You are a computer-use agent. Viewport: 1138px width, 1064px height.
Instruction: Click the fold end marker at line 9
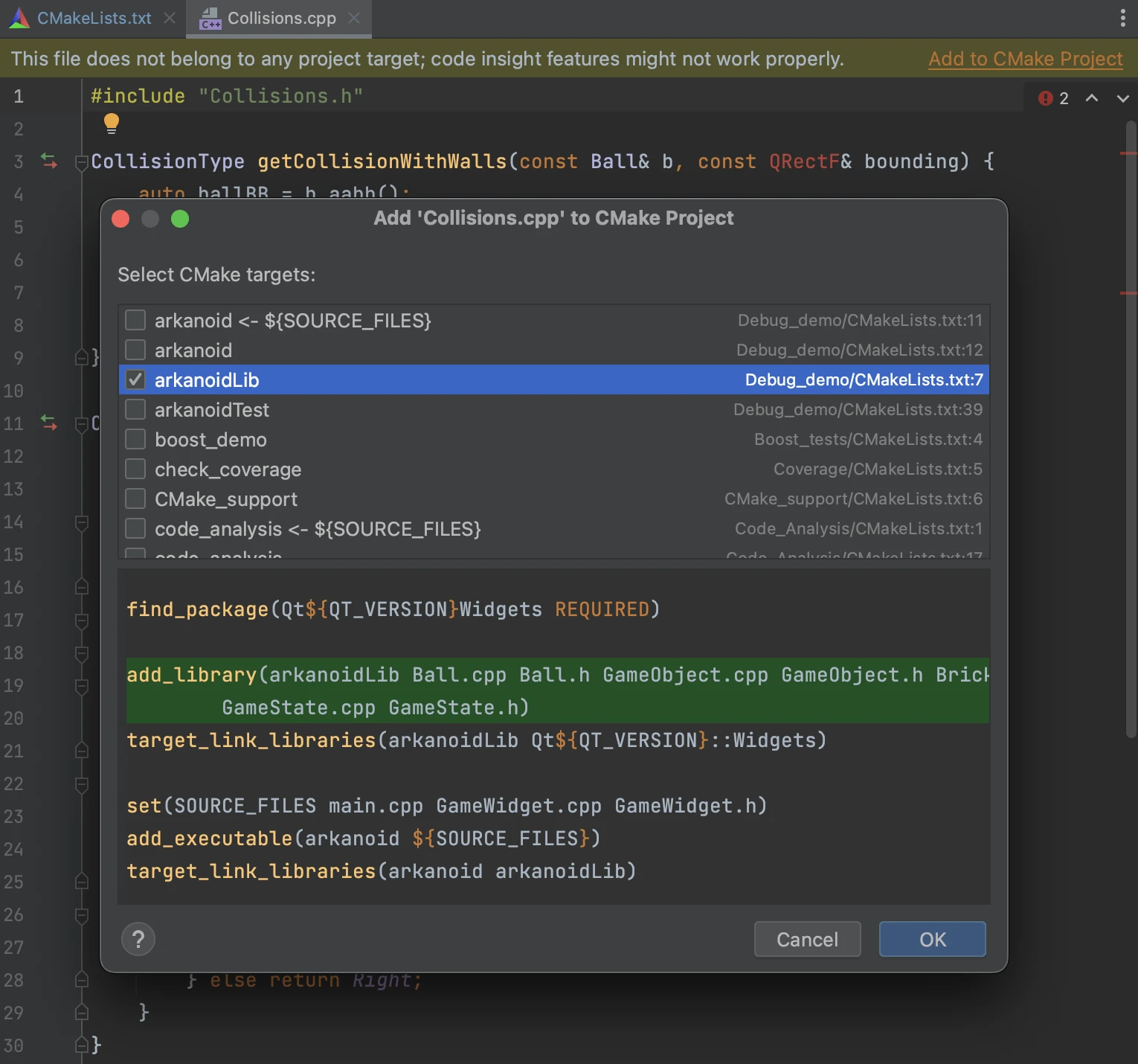pyautogui.click(x=82, y=358)
